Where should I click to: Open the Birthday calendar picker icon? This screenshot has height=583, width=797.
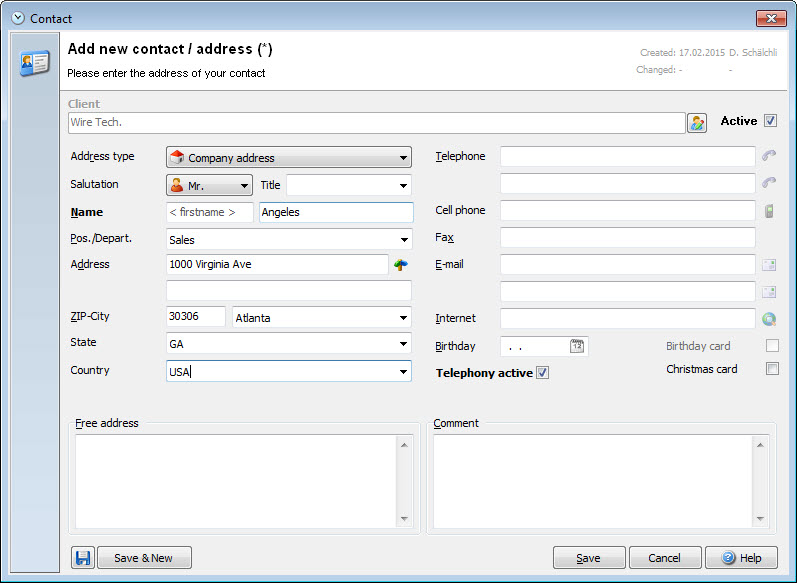click(x=577, y=346)
